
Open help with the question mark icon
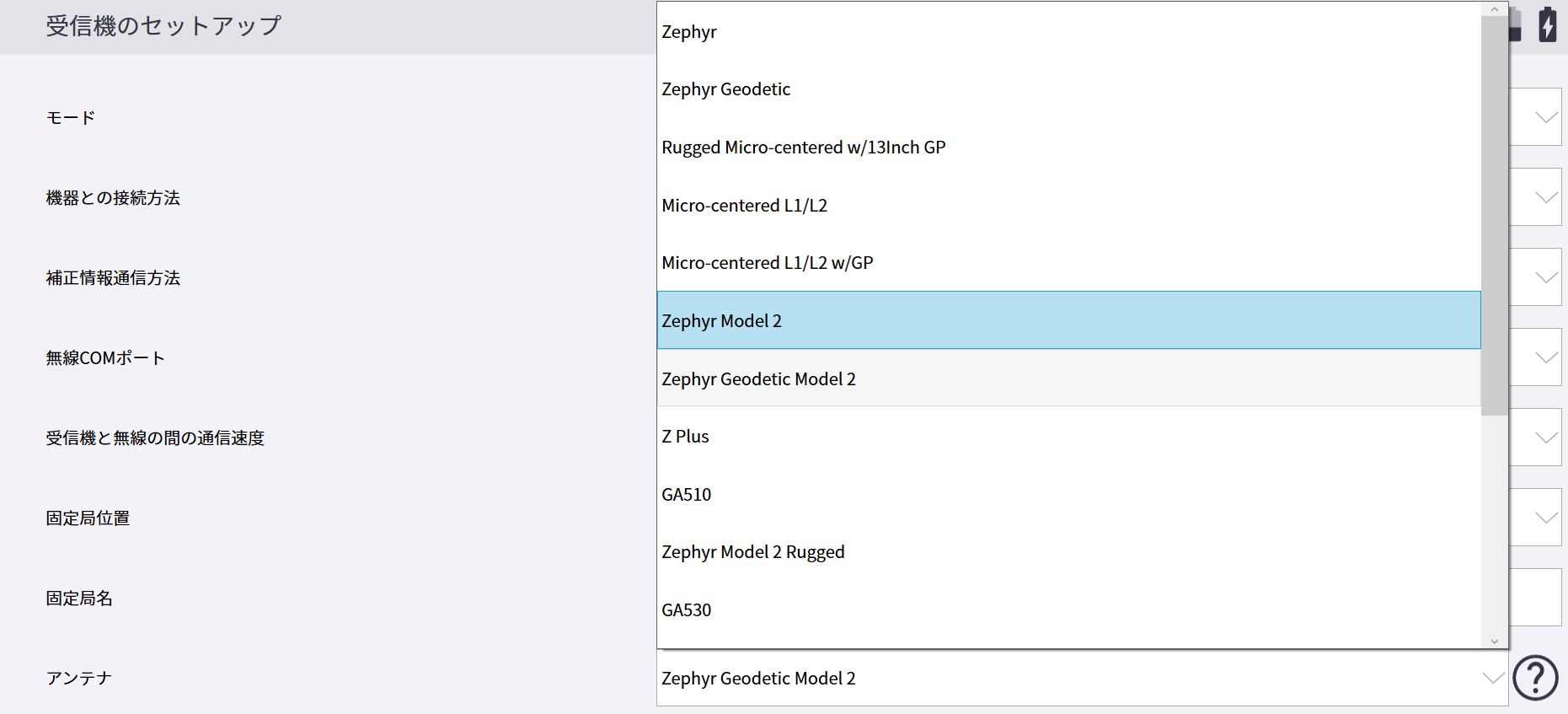[x=1535, y=678]
